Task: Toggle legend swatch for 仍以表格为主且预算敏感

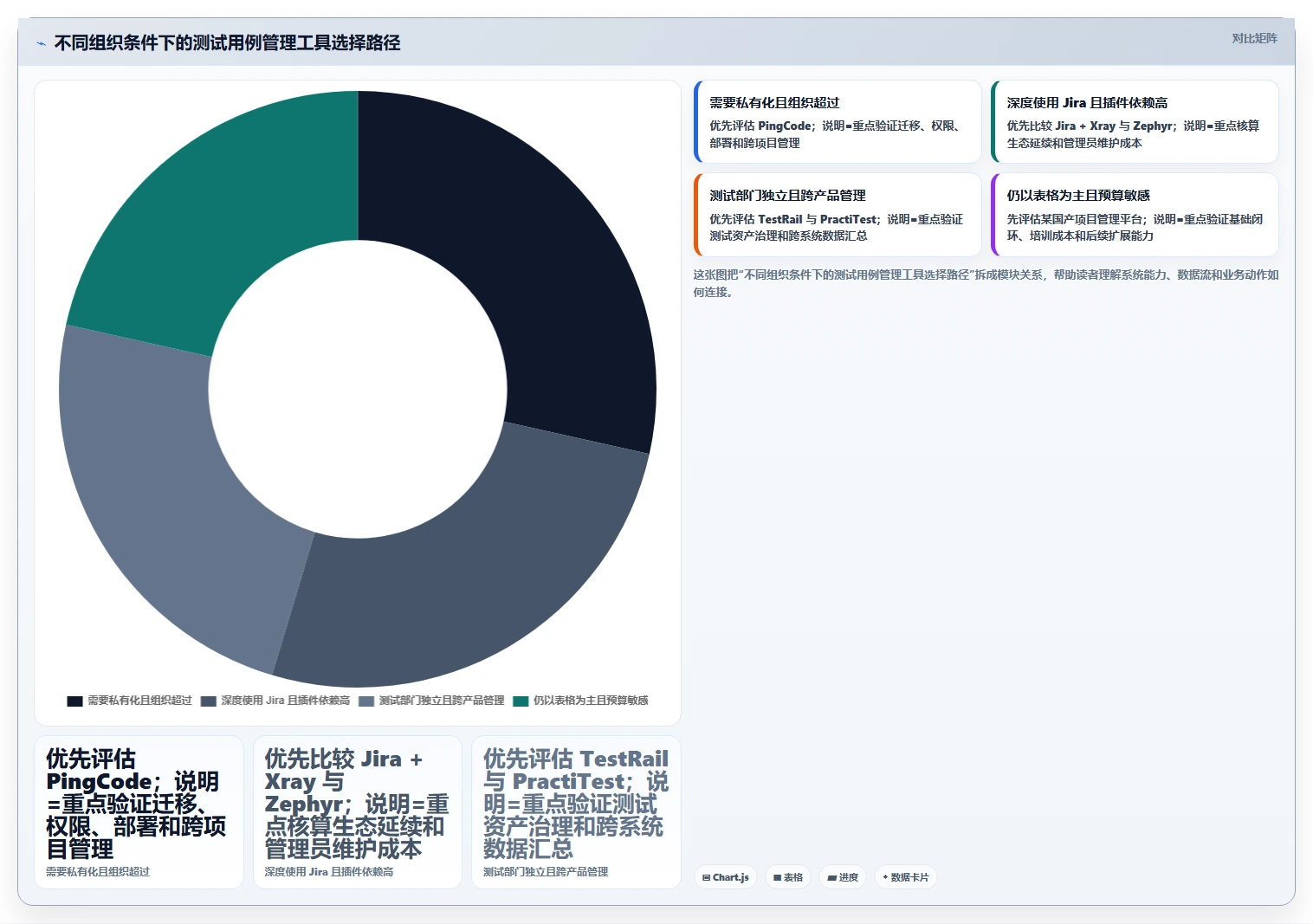Action: pos(521,701)
